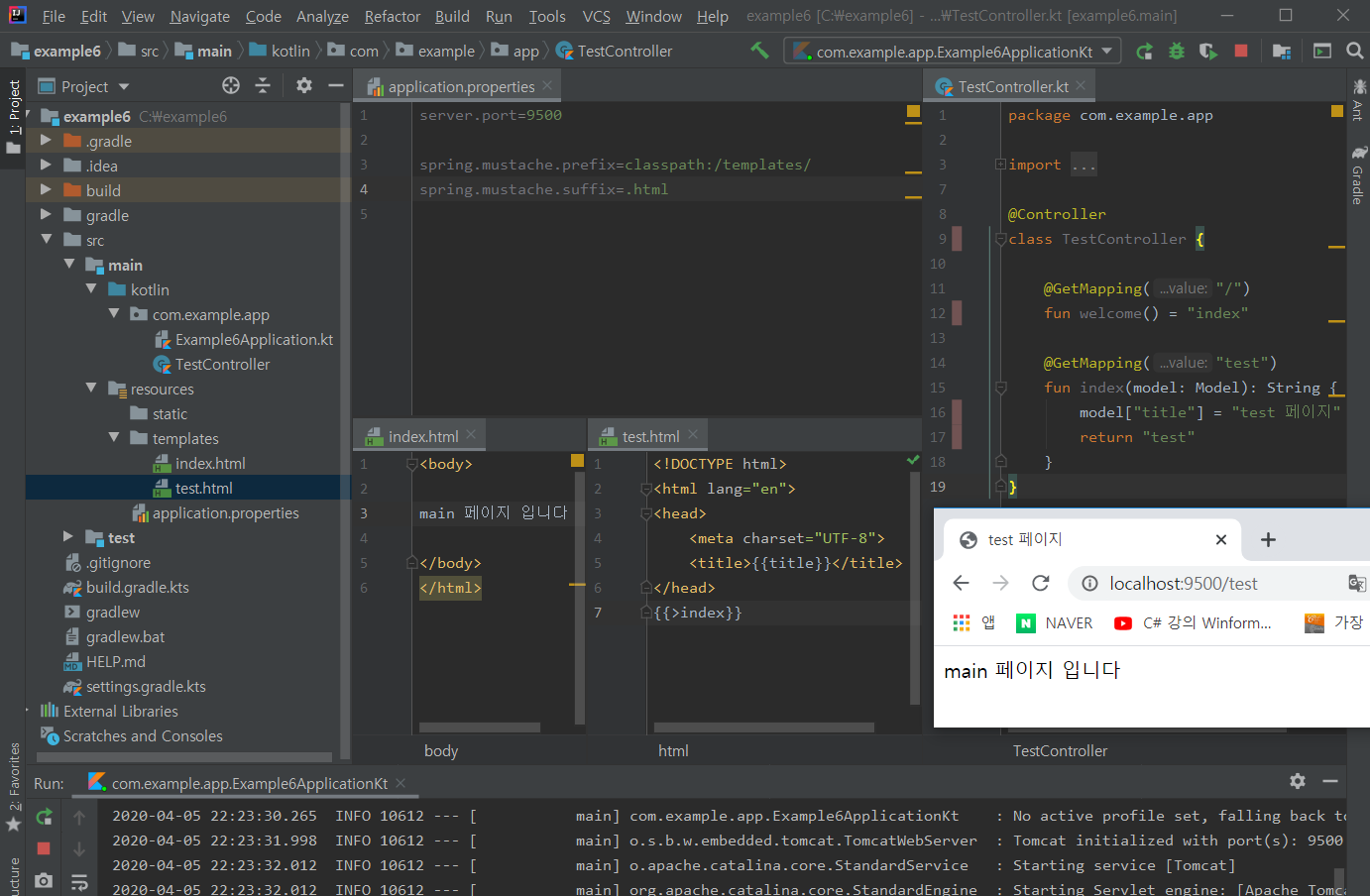Hide the Project tool window
Screen dimensions: 1370x896
point(336,85)
